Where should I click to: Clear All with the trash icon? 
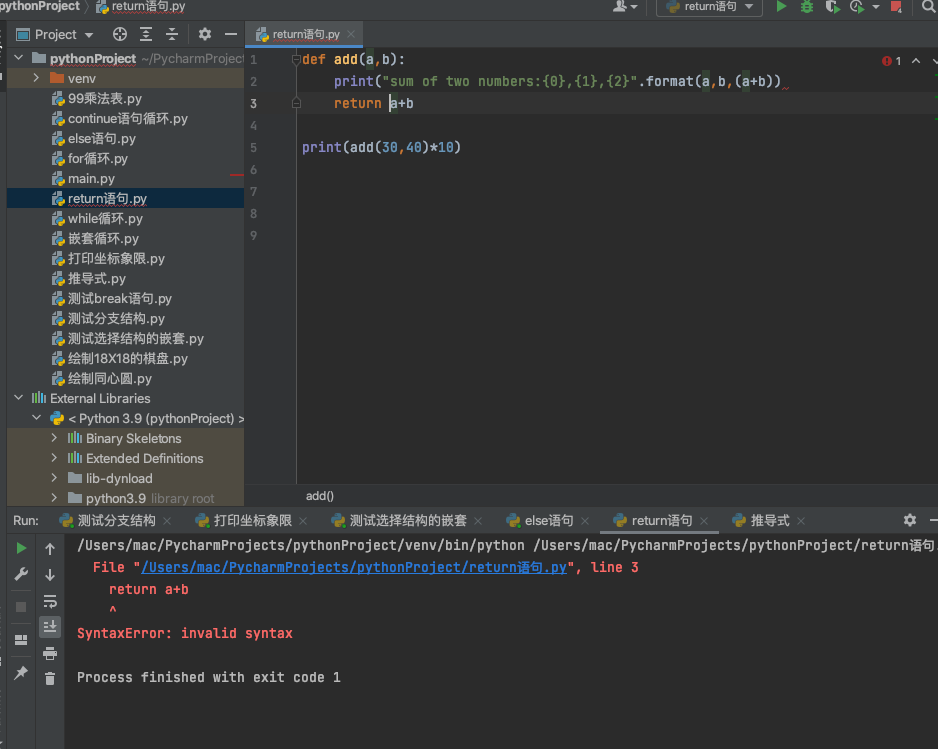coord(50,678)
